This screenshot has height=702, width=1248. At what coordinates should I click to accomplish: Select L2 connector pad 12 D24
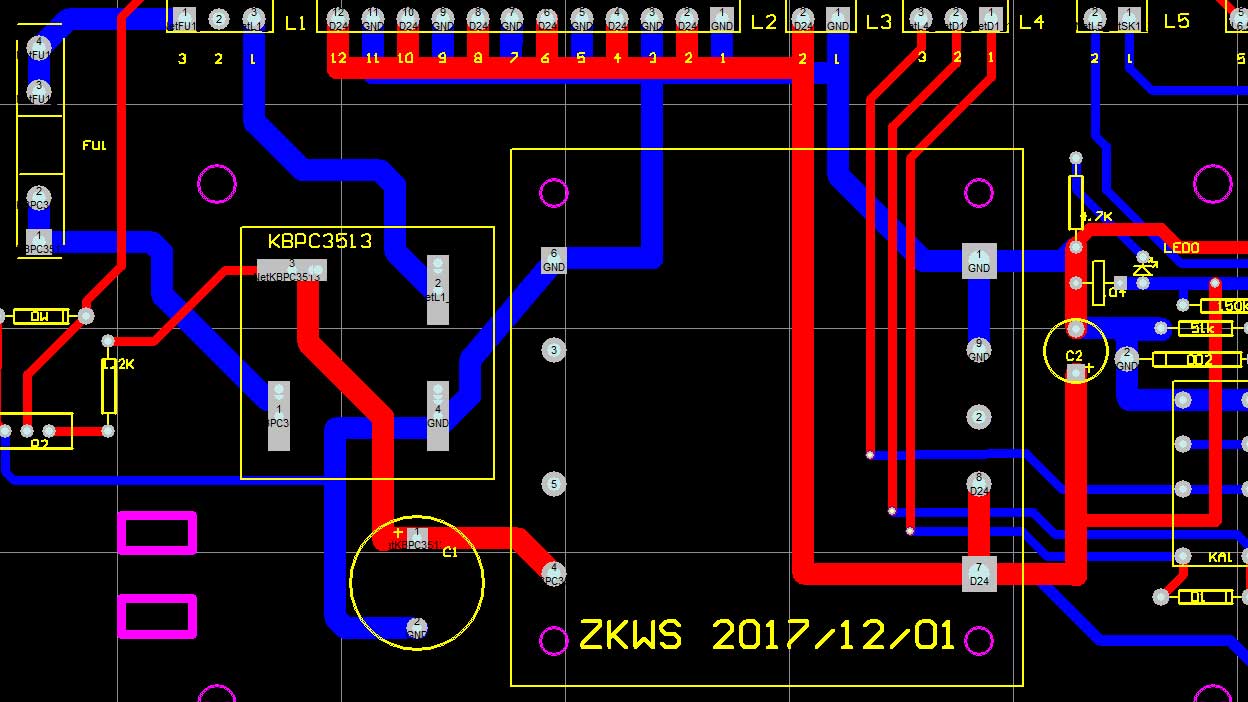(338, 19)
